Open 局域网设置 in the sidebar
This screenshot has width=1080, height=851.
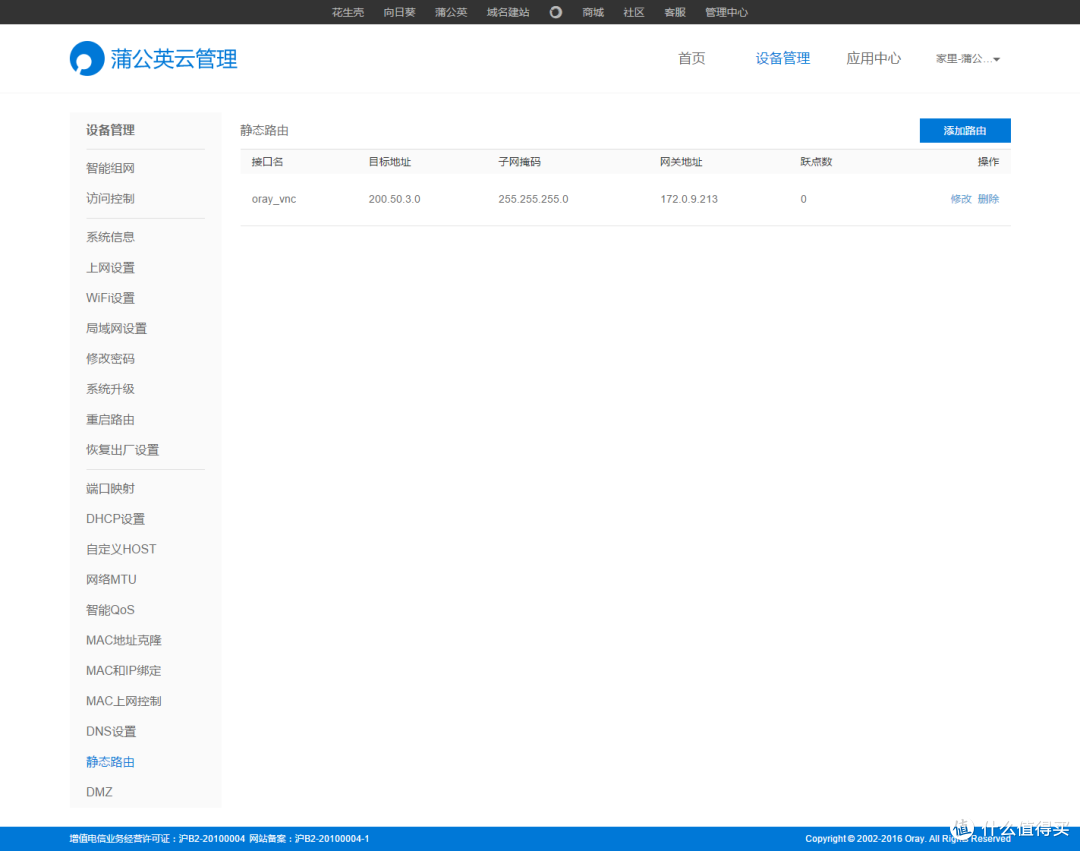(116, 328)
